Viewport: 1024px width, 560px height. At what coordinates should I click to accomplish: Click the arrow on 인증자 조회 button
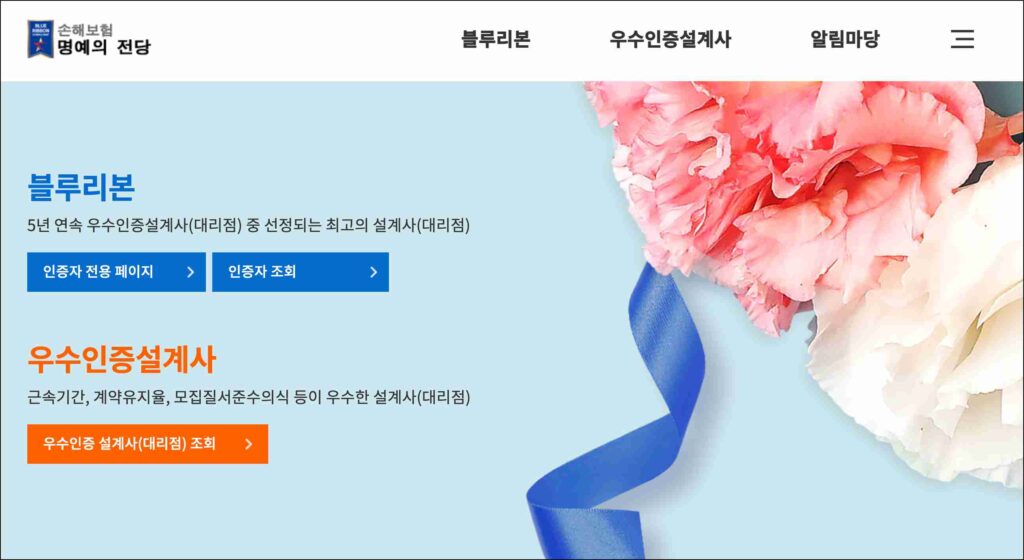[374, 272]
